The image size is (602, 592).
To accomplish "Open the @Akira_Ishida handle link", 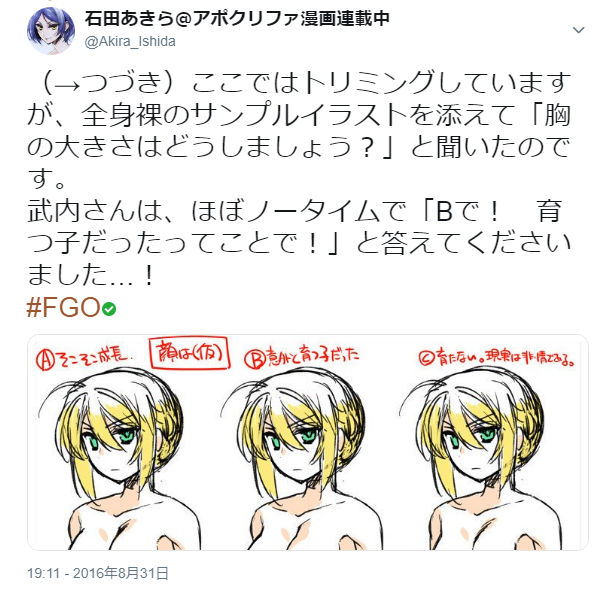I will pyautogui.click(x=130, y=41).
